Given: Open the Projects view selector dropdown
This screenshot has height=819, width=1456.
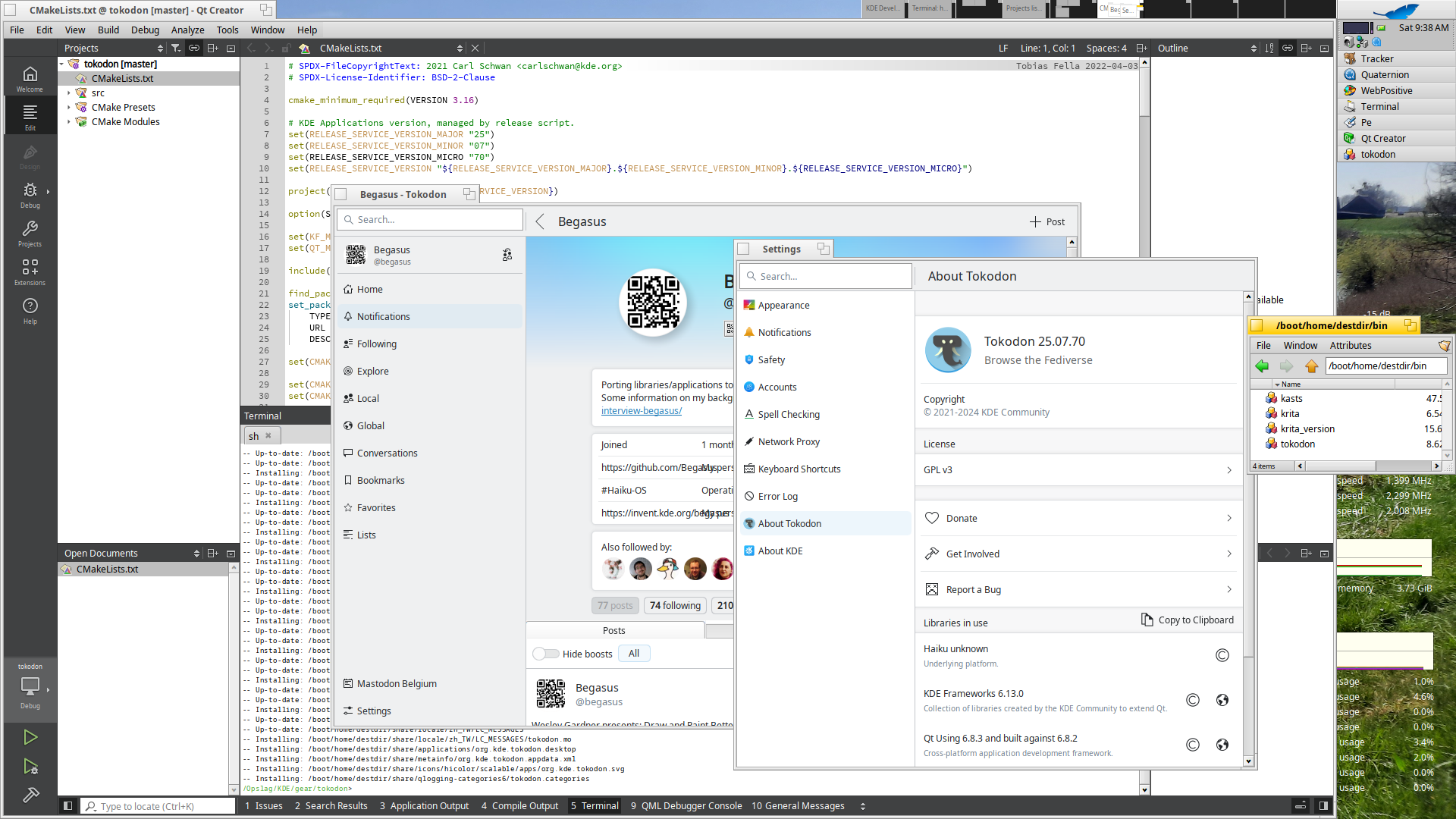Looking at the screenshot, I should coord(113,48).
